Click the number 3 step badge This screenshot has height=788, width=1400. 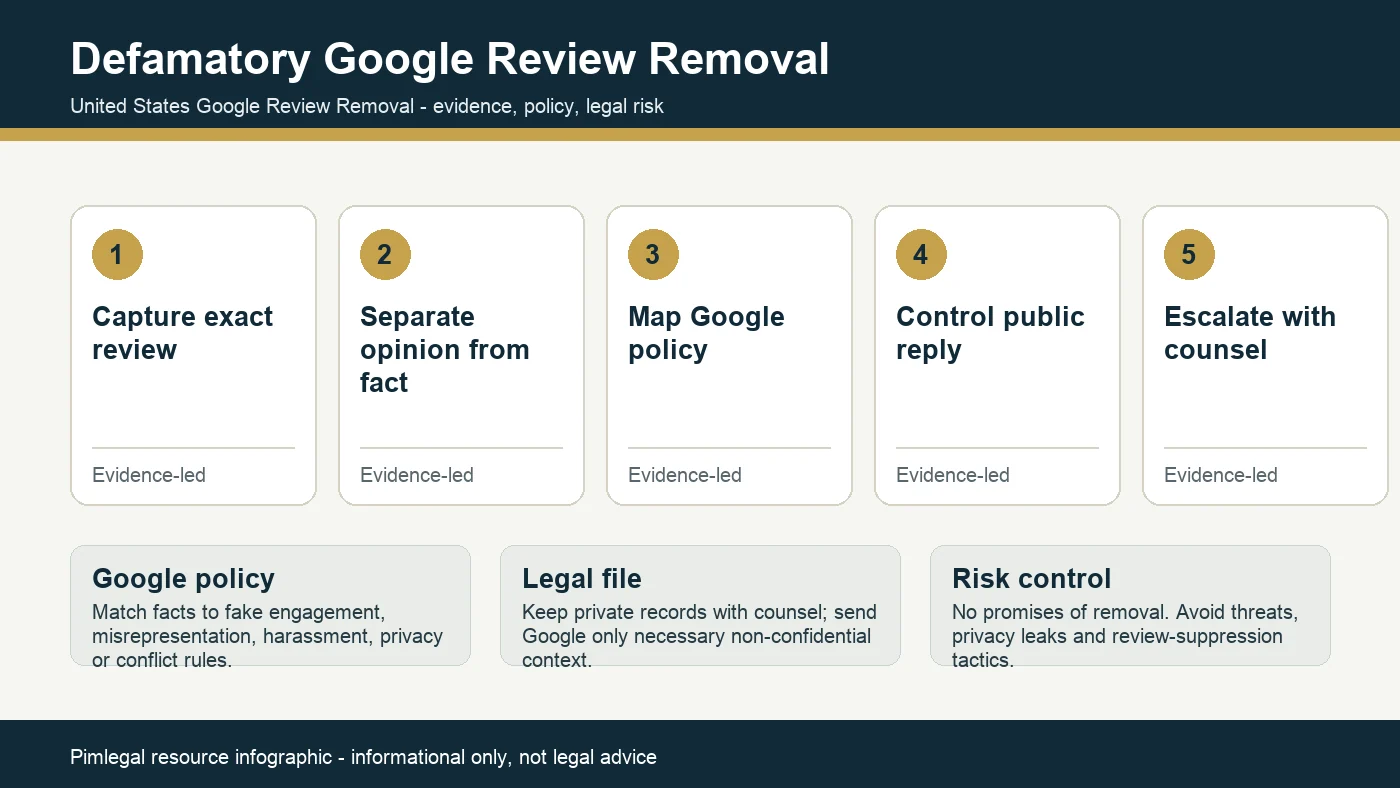click(654, 254)
